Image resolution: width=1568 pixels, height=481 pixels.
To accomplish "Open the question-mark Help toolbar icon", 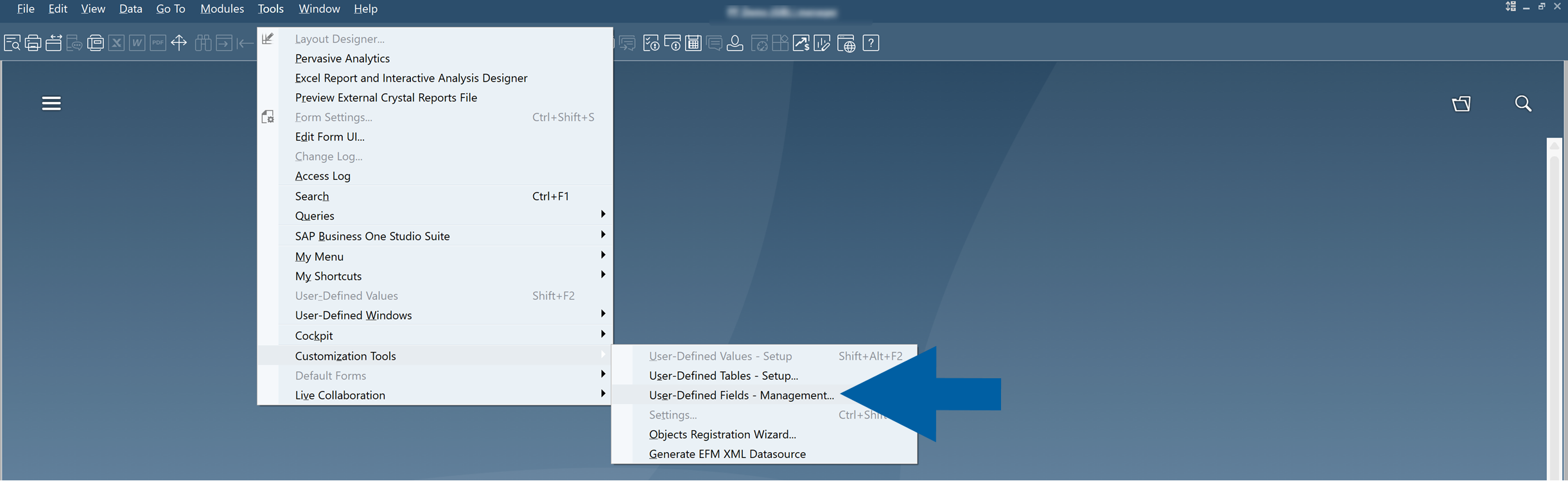I will (871, 43).
